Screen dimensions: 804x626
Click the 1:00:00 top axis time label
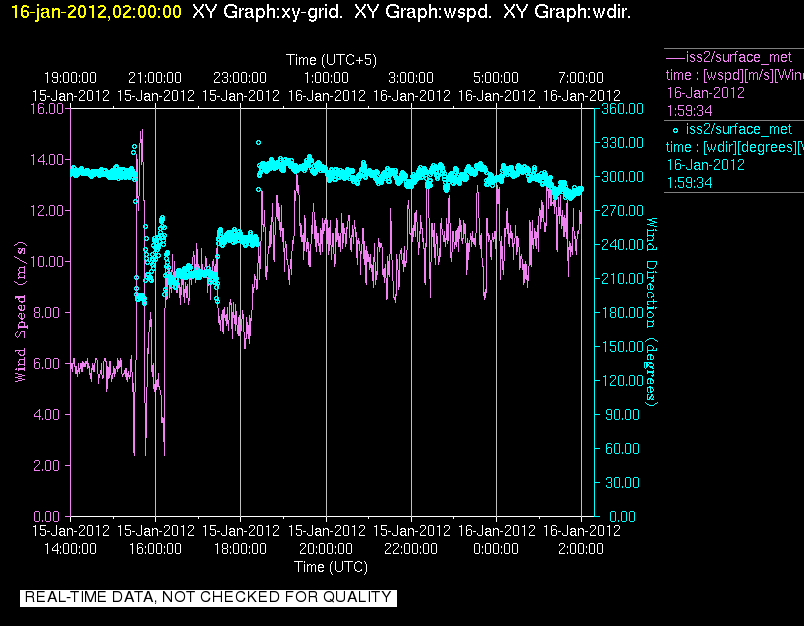coord(326,78)
